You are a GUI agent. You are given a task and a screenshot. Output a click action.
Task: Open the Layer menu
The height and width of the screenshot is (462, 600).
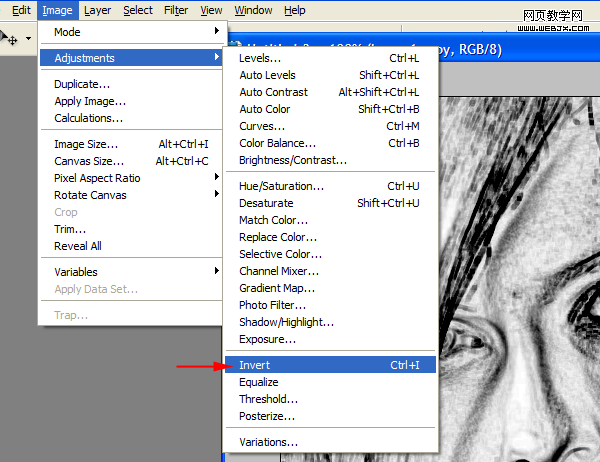(x=97, y=10)
